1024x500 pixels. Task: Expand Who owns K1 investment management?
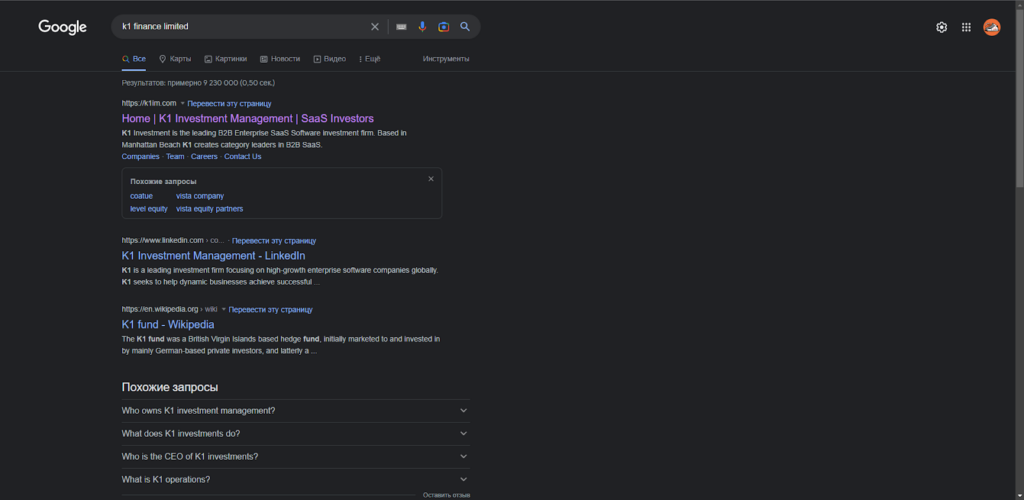coord(295,411)
